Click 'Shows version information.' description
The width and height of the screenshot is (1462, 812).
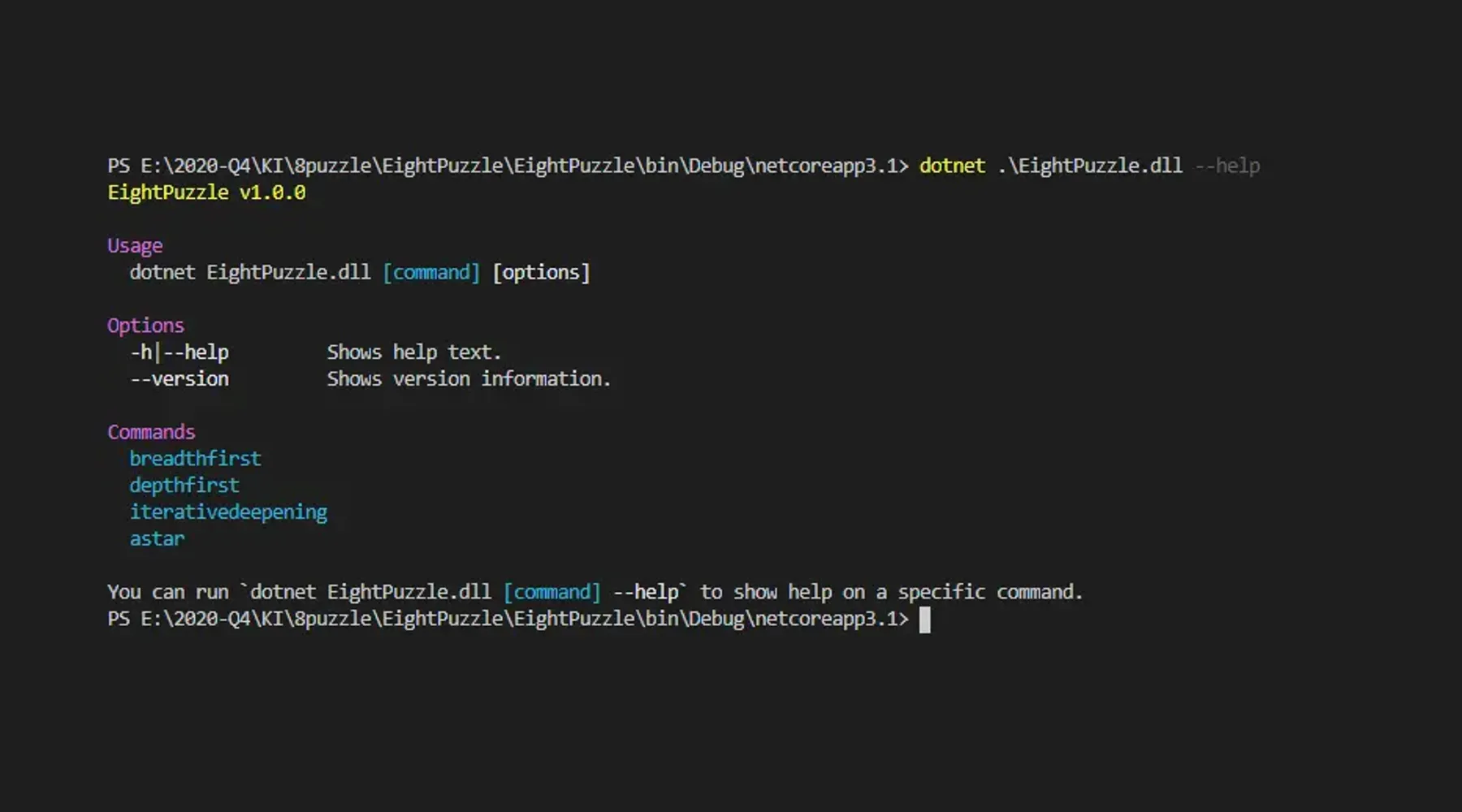click(469, 379)
